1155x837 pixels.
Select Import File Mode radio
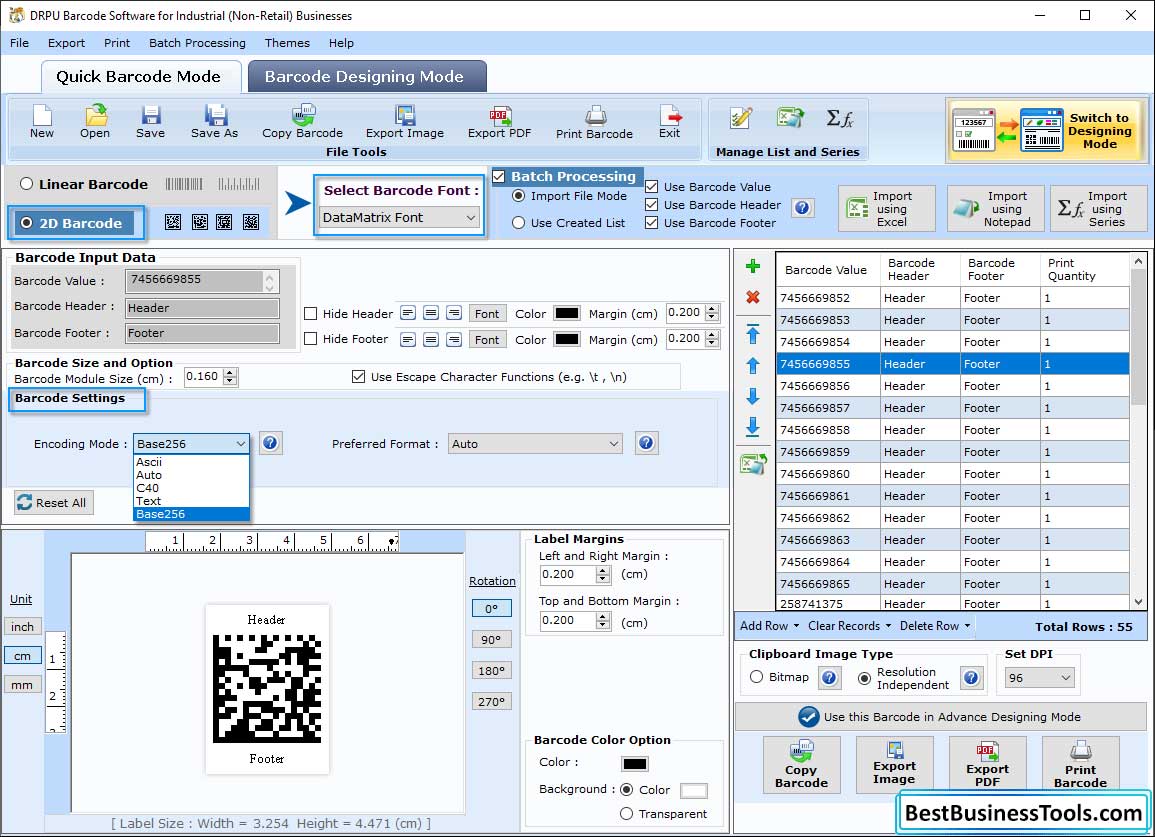(519, 195)
